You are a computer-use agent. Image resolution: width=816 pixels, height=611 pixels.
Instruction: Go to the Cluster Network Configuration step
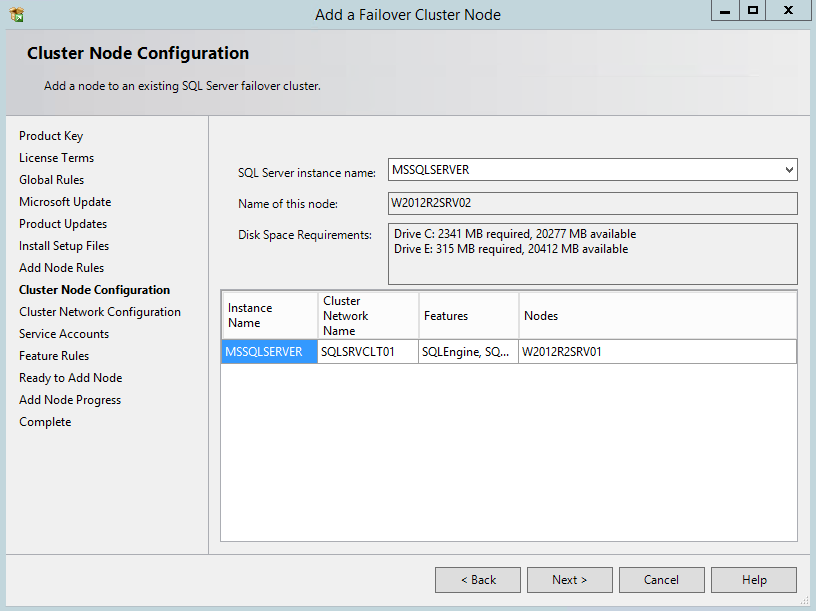(100, 312)
